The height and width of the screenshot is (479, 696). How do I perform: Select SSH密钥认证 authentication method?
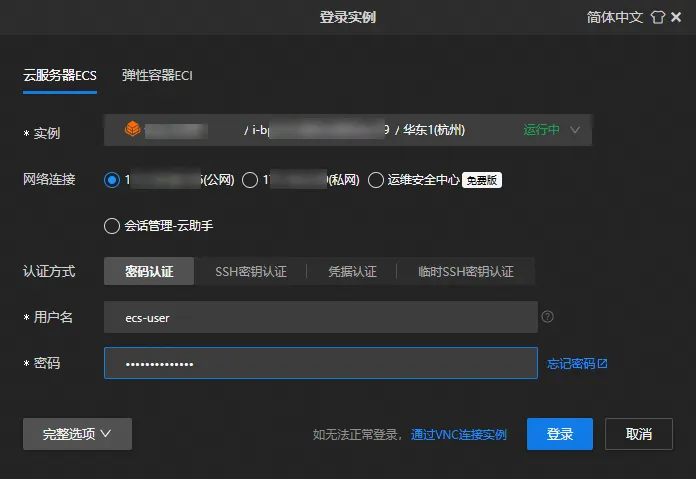pos(251,271)
